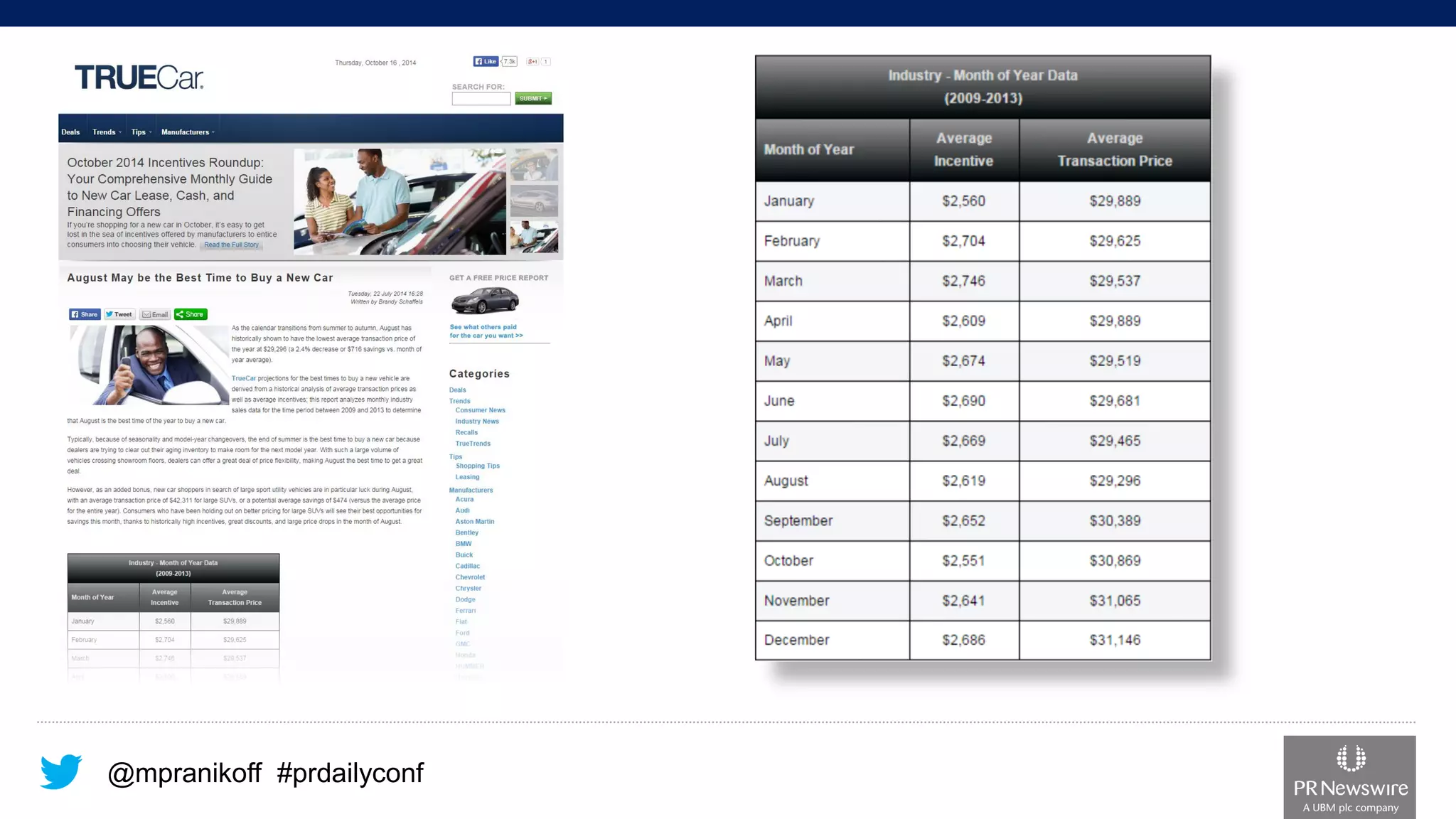This screenshot has height=819, width=1456.
Task: Click the TrueCar logo
Action: [139, 78]
